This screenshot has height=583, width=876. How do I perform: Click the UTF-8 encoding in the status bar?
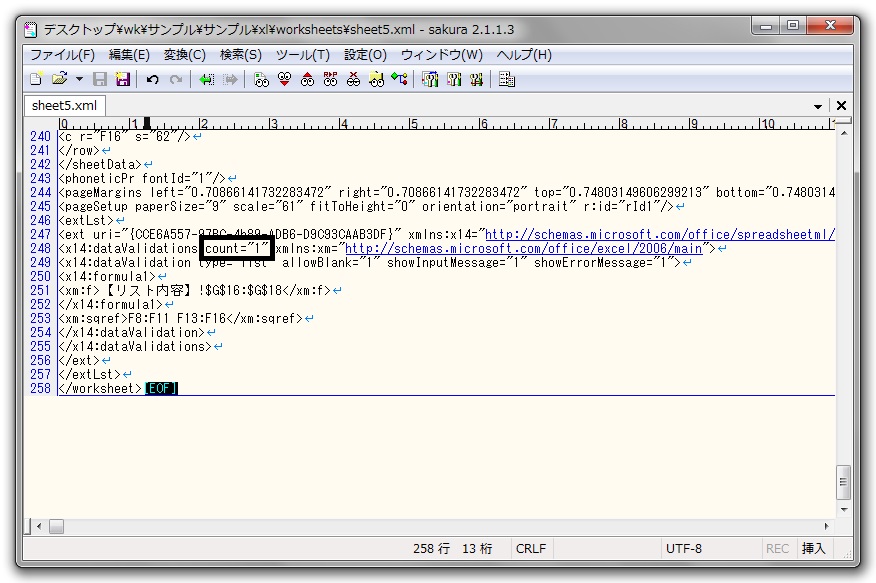[684, 549]
